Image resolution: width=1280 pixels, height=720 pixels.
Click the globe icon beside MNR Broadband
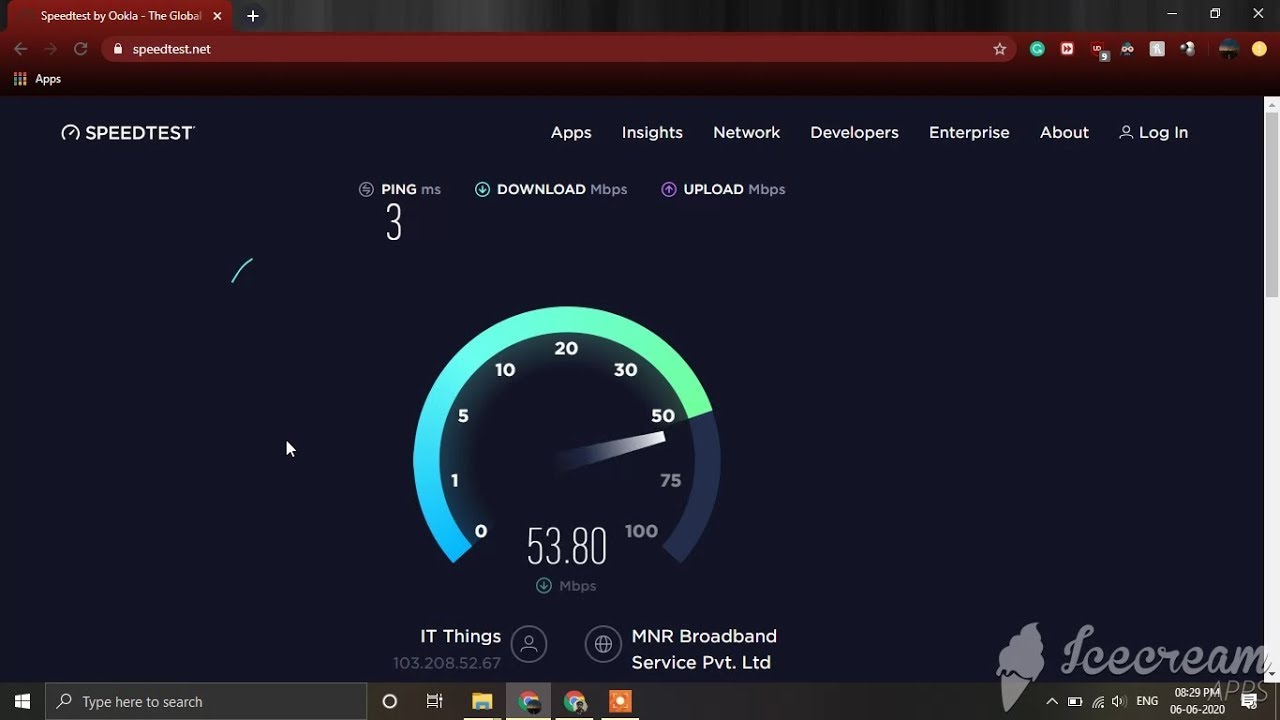[603, 644]
